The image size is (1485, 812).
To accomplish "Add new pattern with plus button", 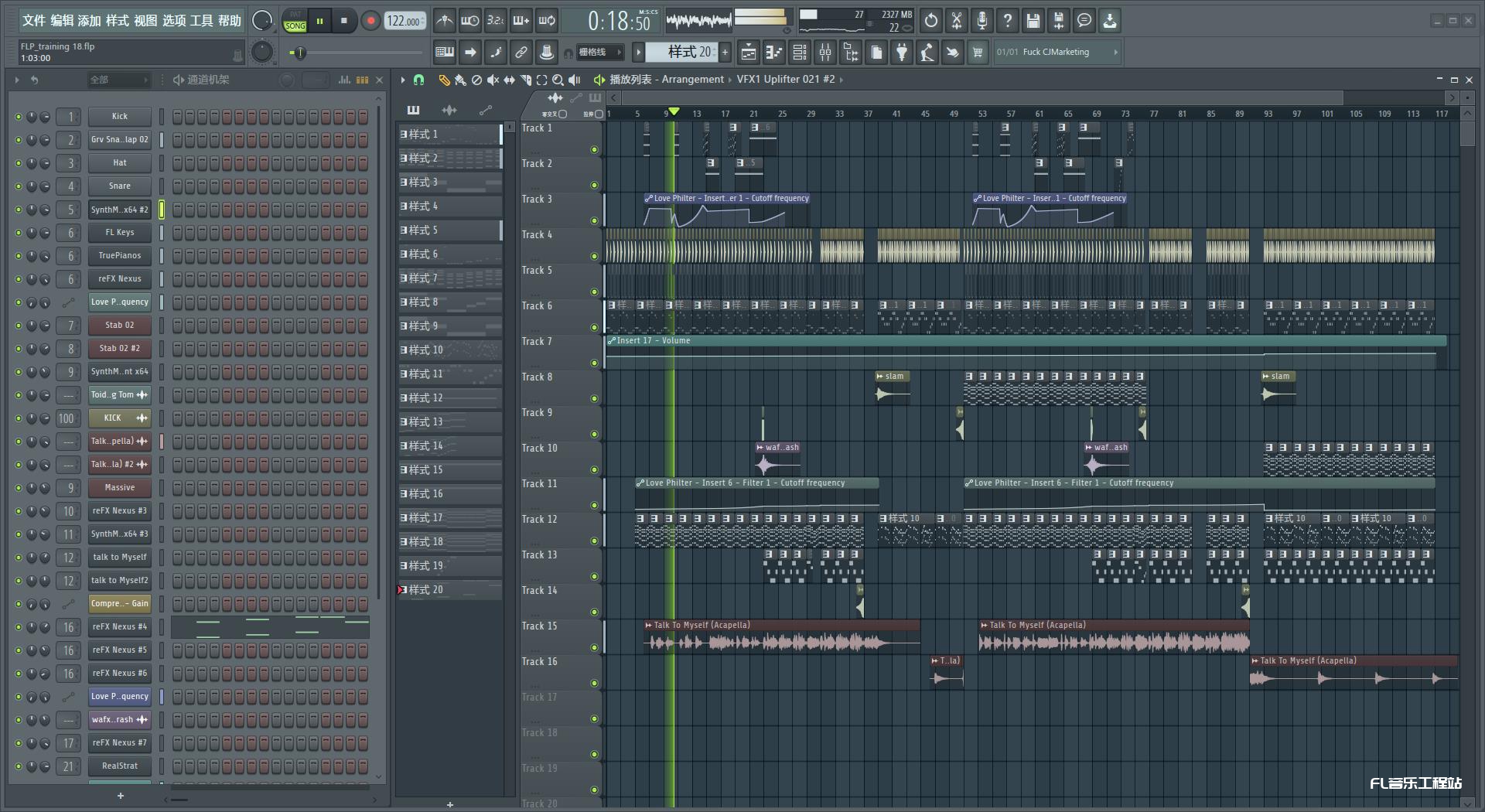I will pos(725,53).
